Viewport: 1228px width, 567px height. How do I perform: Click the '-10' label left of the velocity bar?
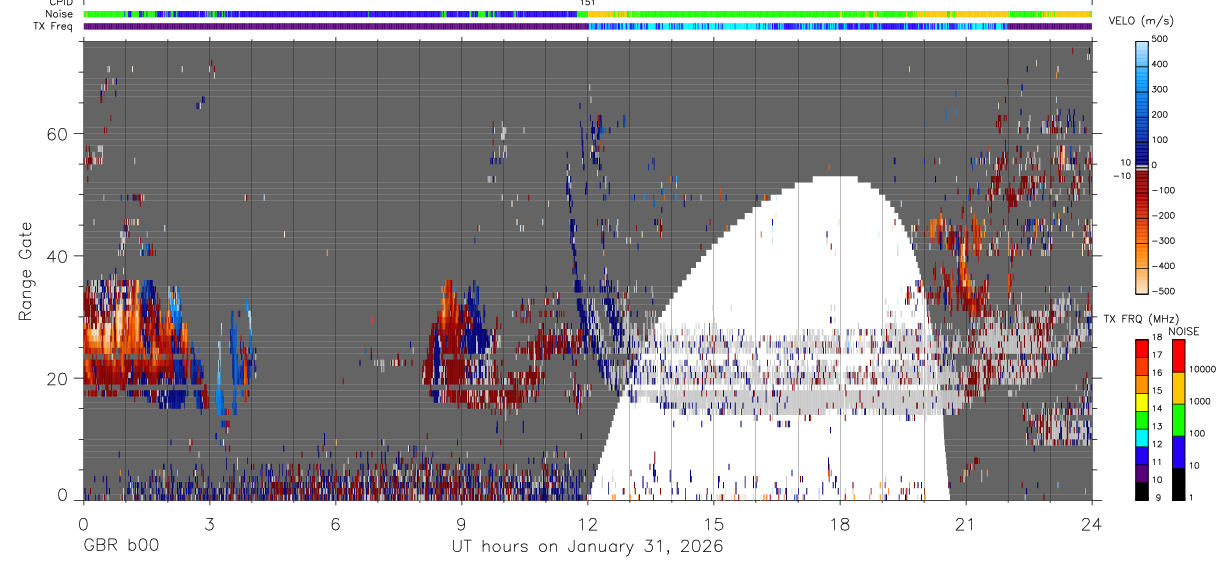click(1120, 175)
